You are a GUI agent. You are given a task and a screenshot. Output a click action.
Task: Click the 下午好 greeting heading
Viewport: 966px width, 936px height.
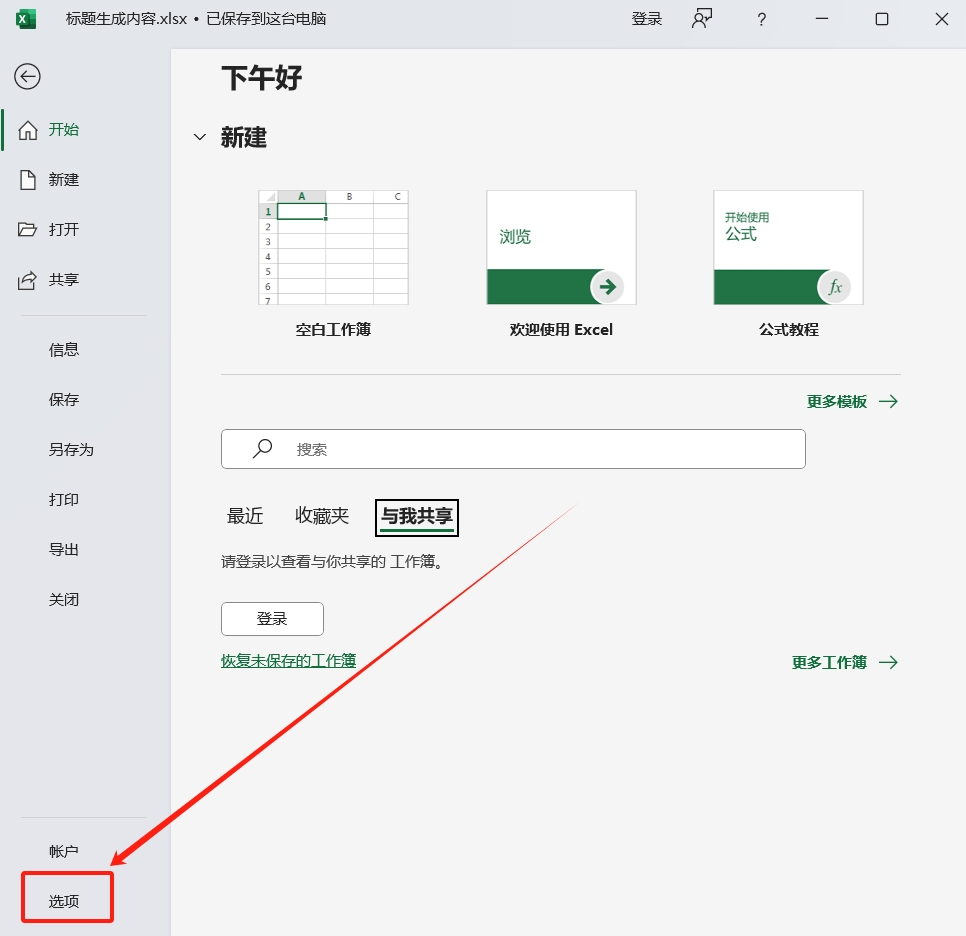262,78
